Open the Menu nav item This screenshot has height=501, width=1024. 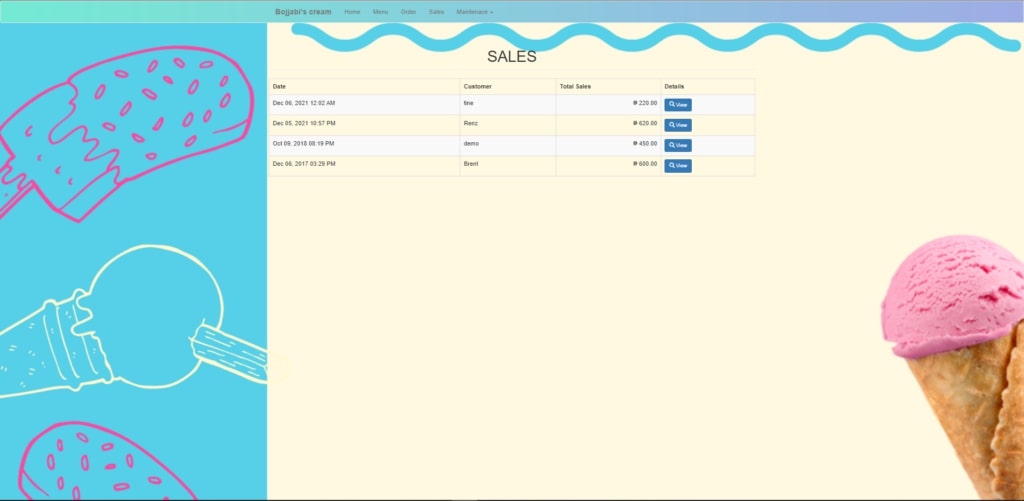point(380,12)
